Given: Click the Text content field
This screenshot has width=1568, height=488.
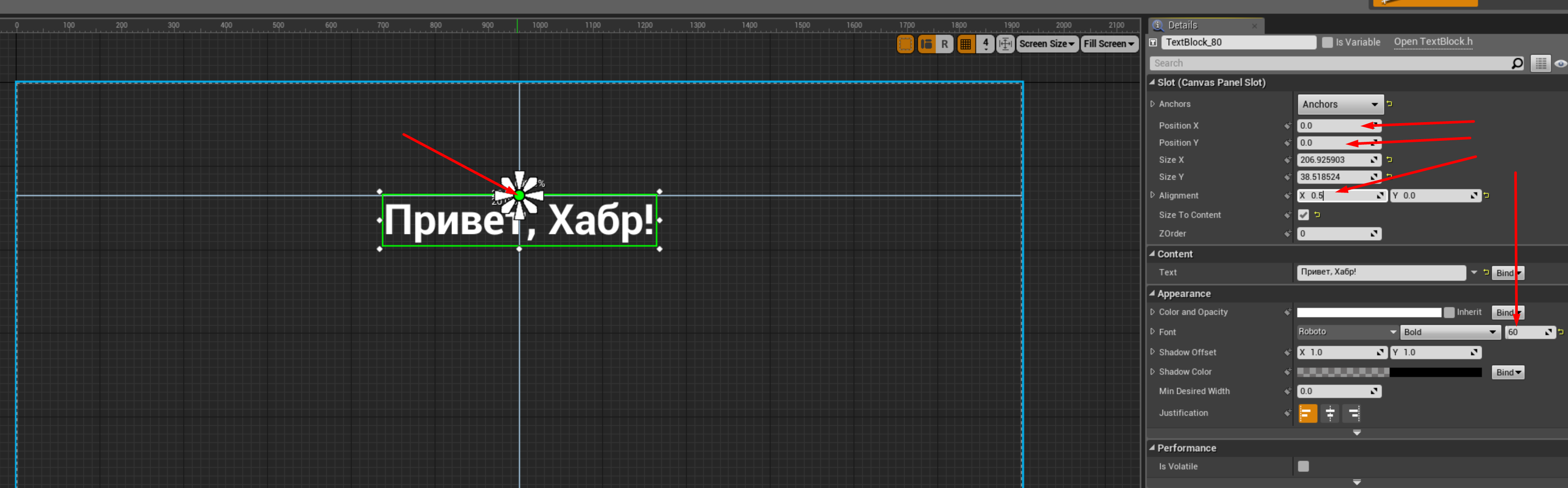Looking at the screenshot, I should click(x=1380, y=272).
